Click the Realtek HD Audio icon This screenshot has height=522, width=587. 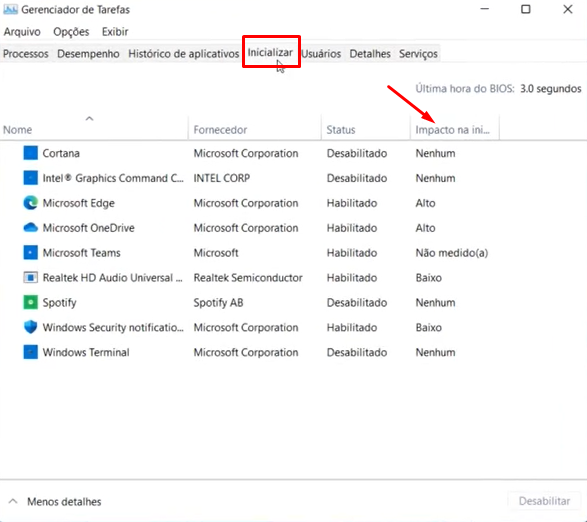pos(30,277)
